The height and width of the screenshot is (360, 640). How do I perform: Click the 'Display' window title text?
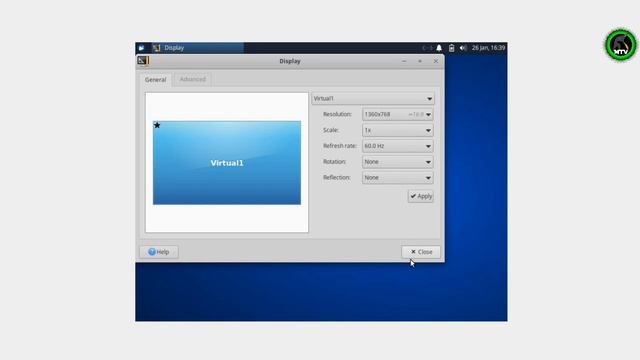290,61
